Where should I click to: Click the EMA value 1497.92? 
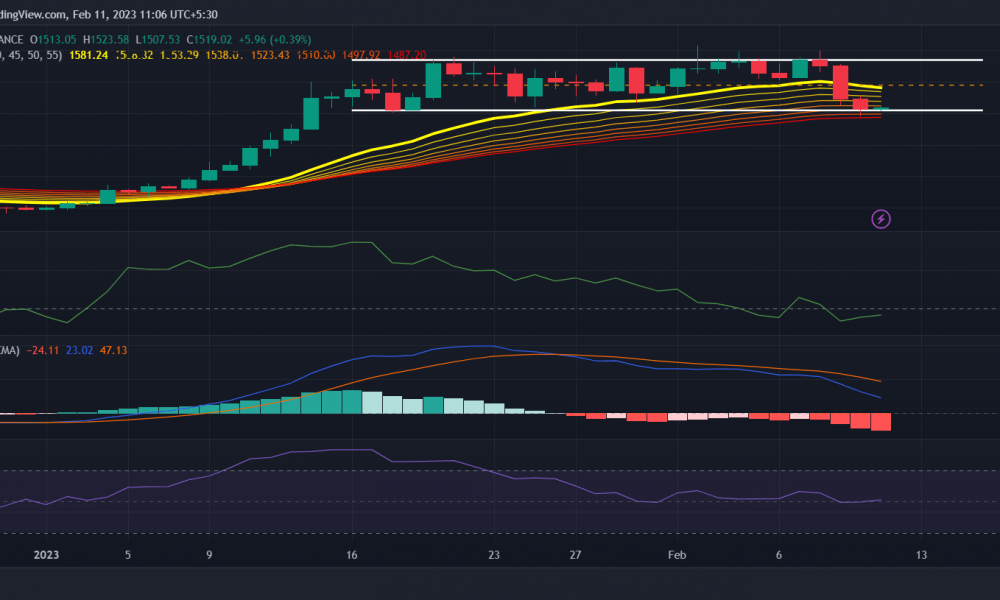[x=361, y=55]
